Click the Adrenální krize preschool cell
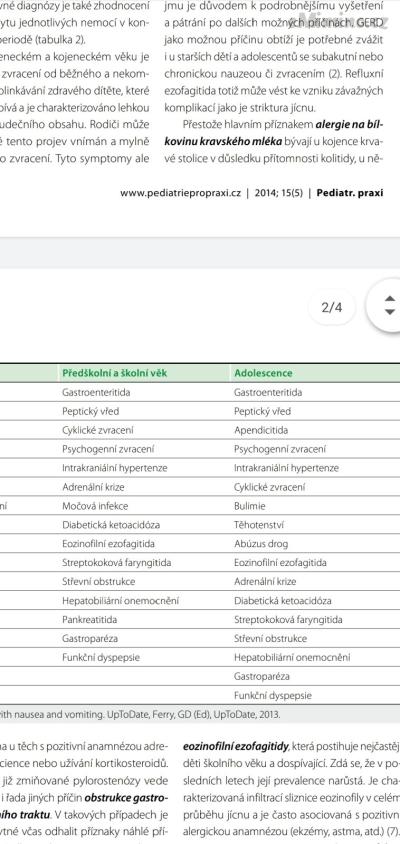 click(x=93, y=487)
